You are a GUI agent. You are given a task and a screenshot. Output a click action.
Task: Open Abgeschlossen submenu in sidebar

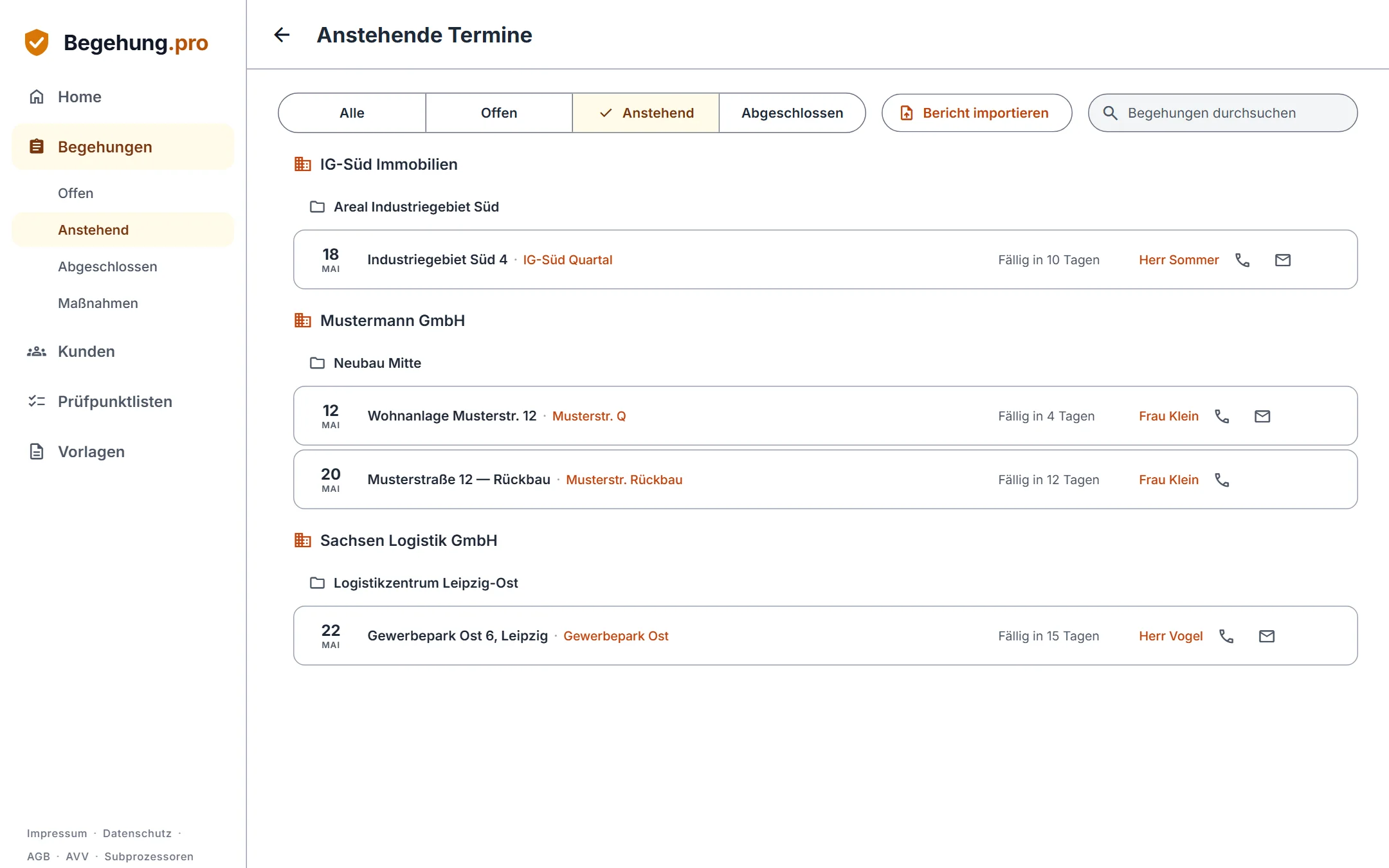click(x=122, y=266)
